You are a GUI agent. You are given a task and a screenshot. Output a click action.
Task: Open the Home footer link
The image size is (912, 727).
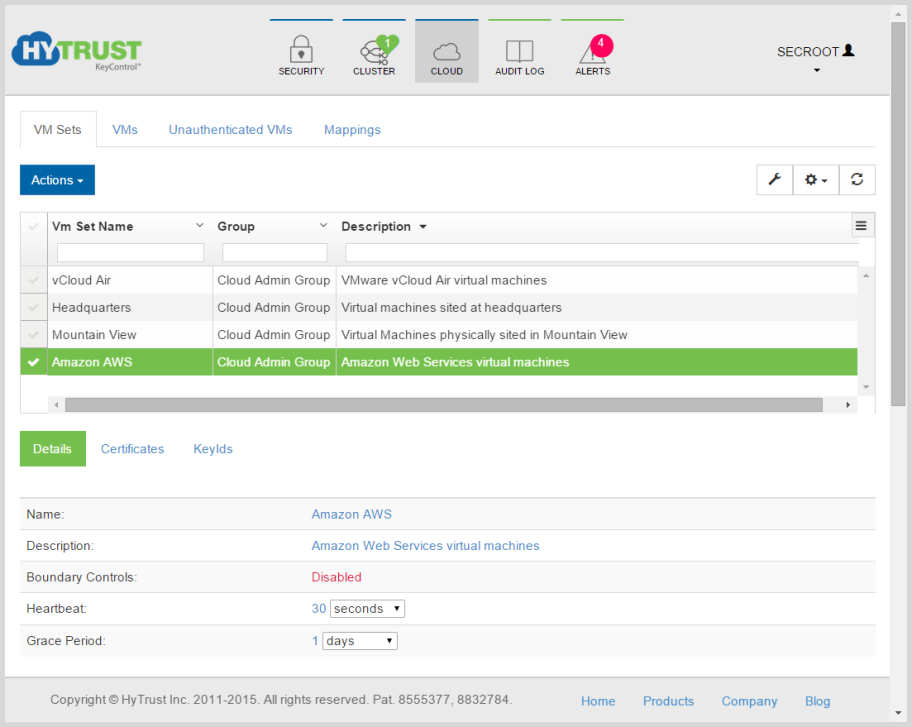tap(598, 701)
